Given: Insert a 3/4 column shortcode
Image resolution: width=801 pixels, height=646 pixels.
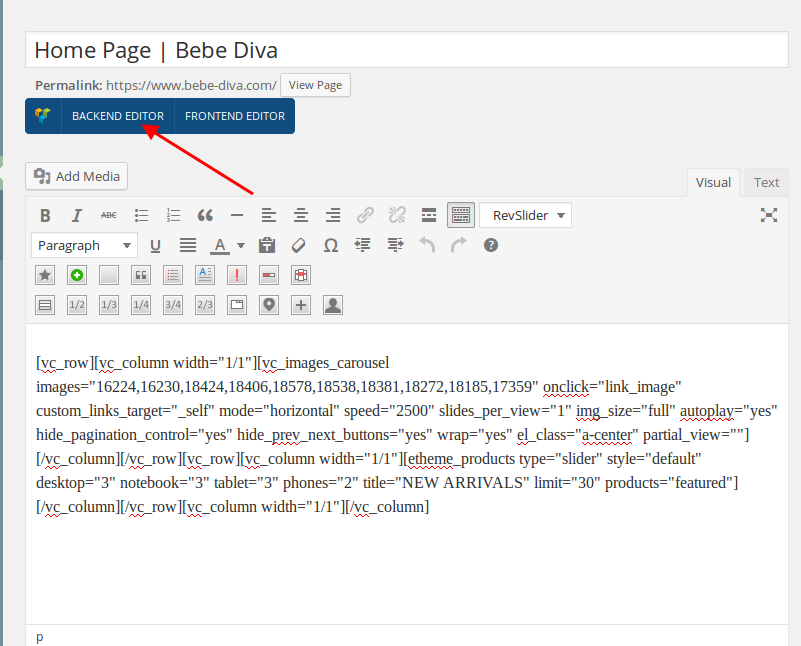Looking at the screenshot, I should pos(173,305).
